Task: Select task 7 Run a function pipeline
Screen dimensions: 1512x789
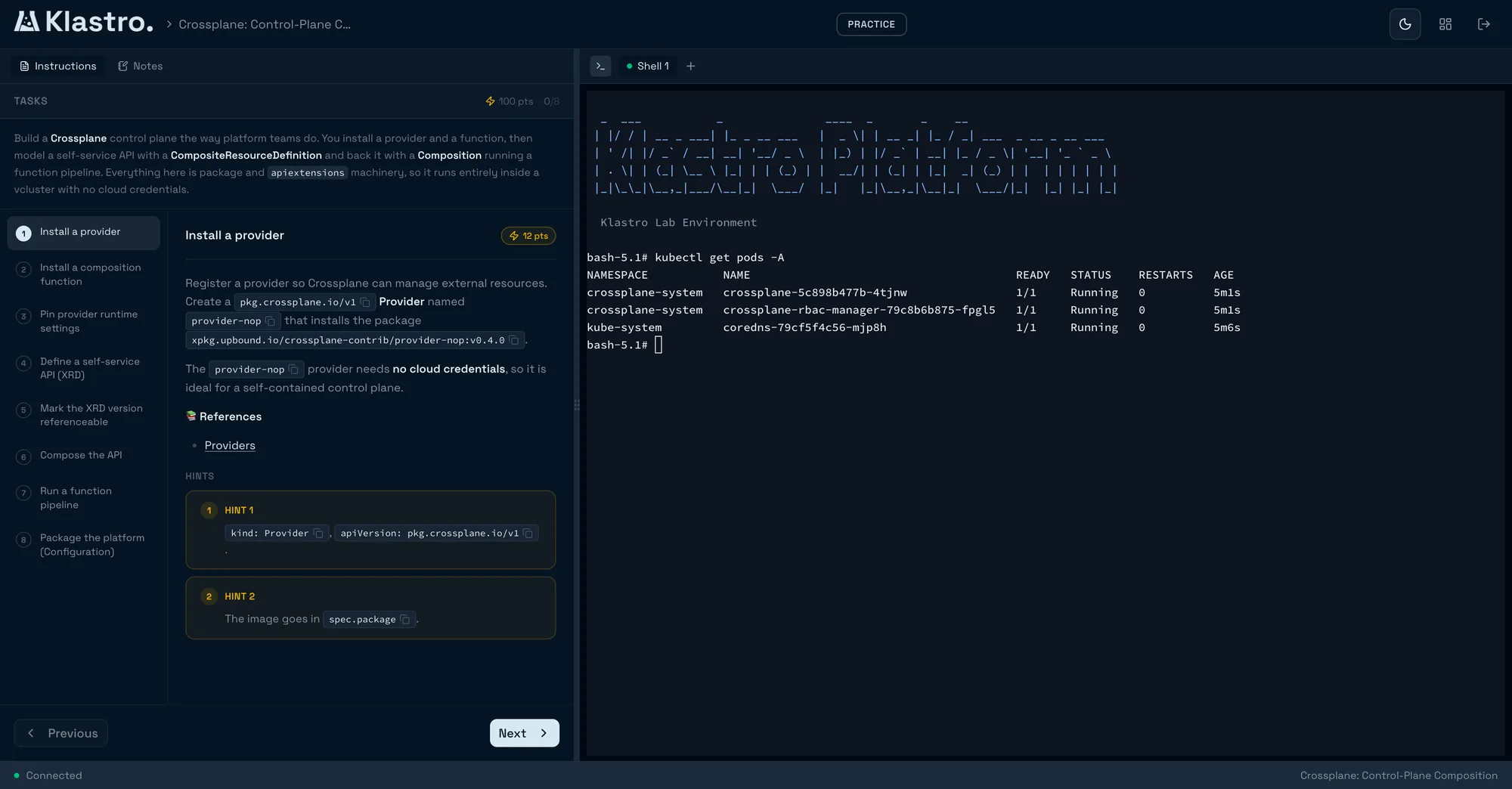Action: 84,498
